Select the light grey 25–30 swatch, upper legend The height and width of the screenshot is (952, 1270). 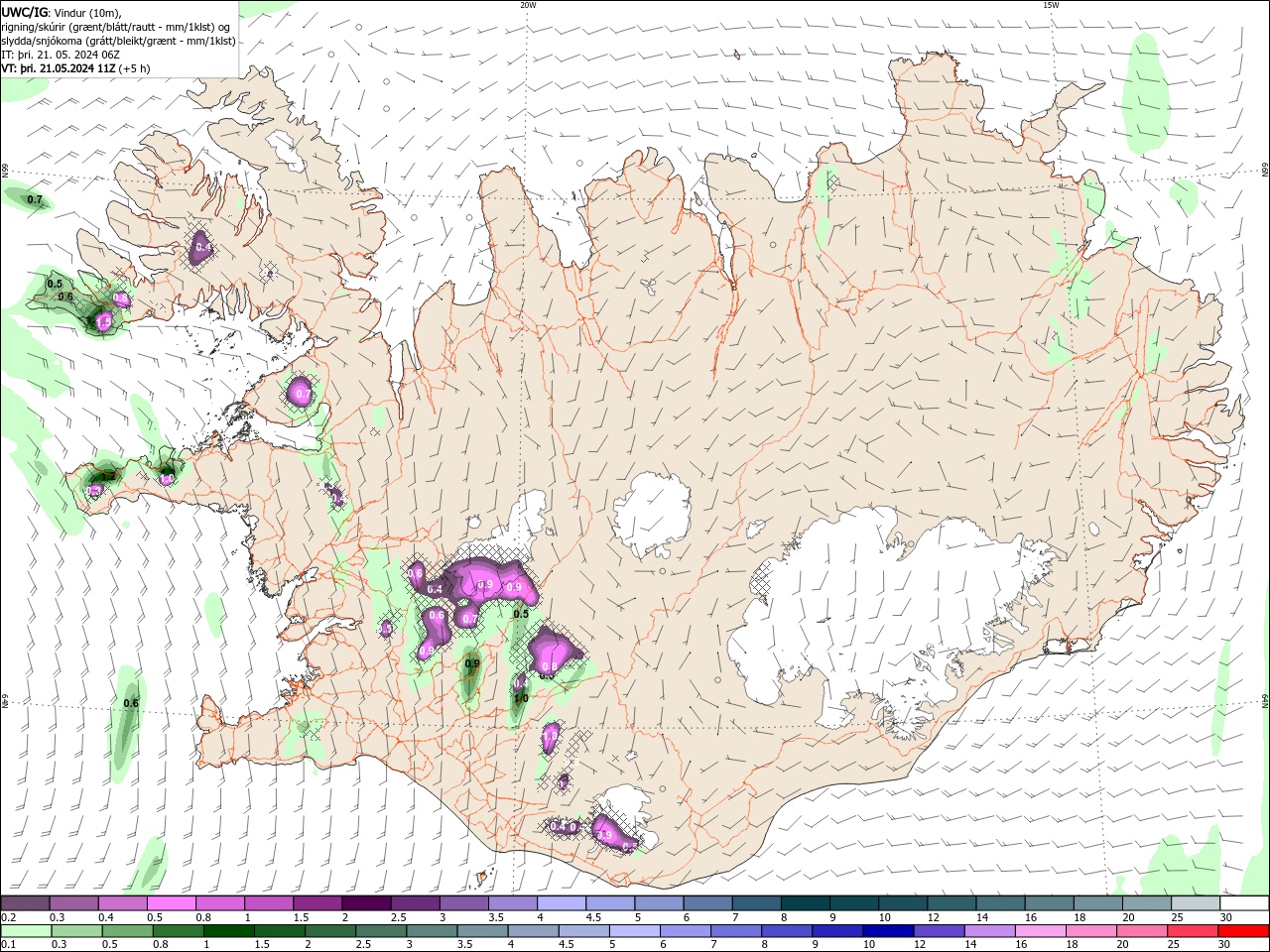click(1195, 903)
